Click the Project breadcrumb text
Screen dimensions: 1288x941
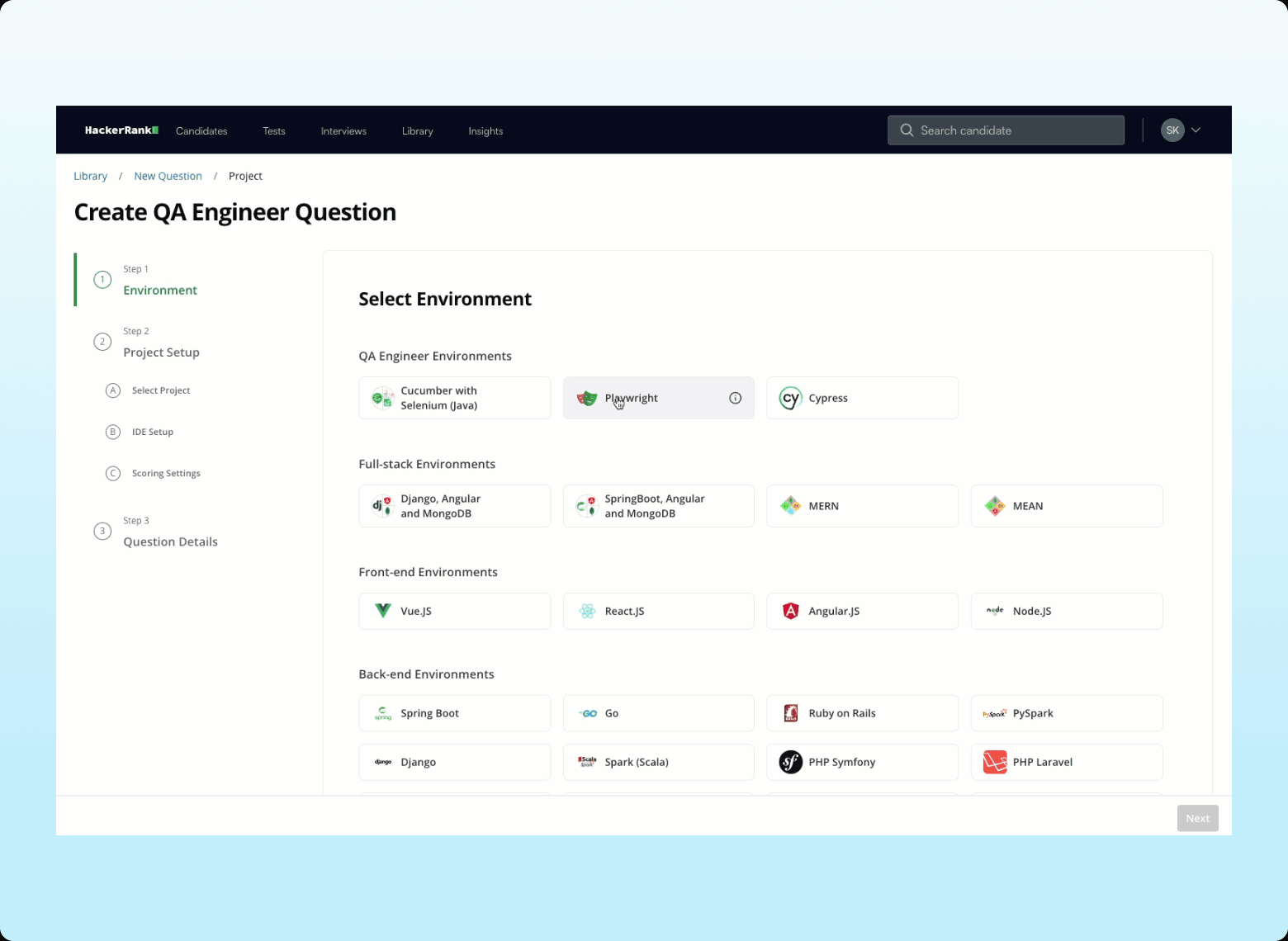[245, 176]
